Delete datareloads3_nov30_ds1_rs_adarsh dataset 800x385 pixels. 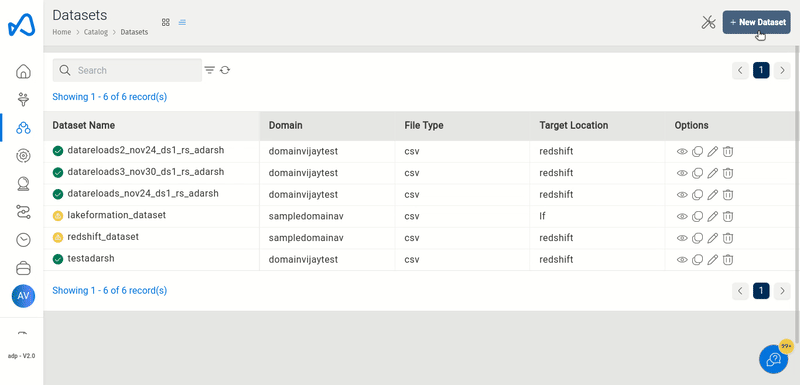729,173
